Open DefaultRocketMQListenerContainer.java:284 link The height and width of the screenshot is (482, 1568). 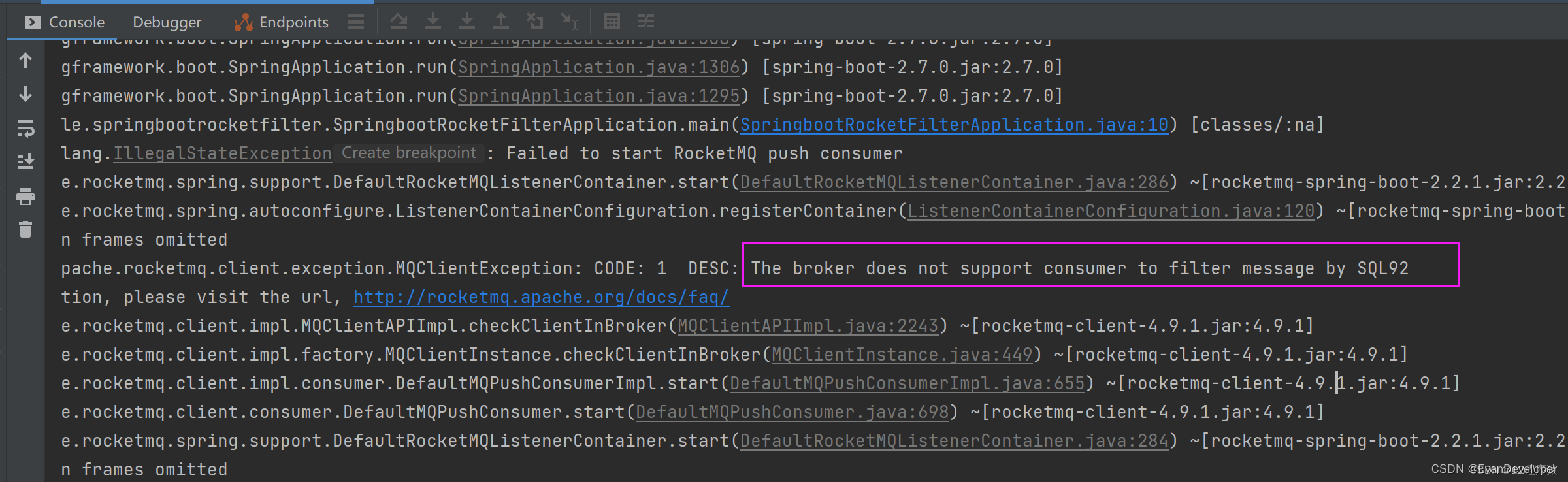coord(955,441)
